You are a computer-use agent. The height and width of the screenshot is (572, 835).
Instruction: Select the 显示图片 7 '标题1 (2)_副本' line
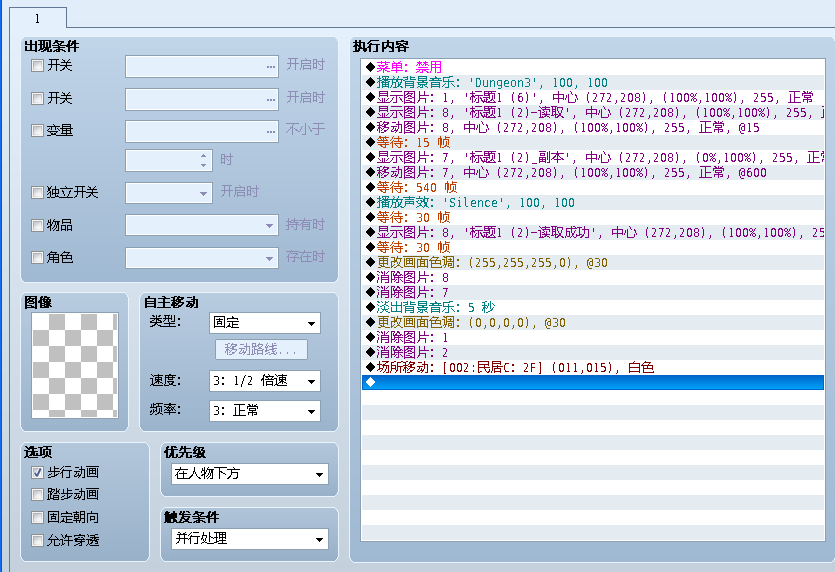pos(593,157)
